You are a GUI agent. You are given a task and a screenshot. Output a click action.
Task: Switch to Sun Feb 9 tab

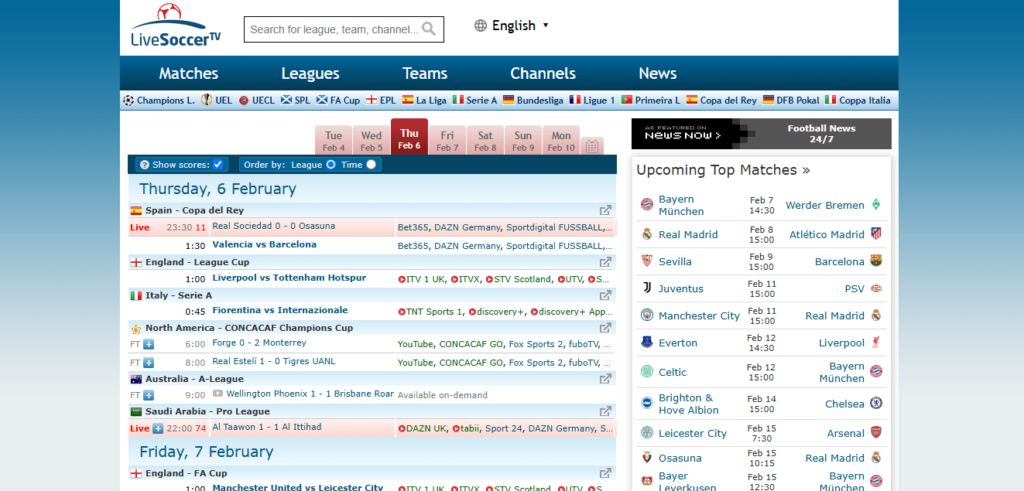523,140
